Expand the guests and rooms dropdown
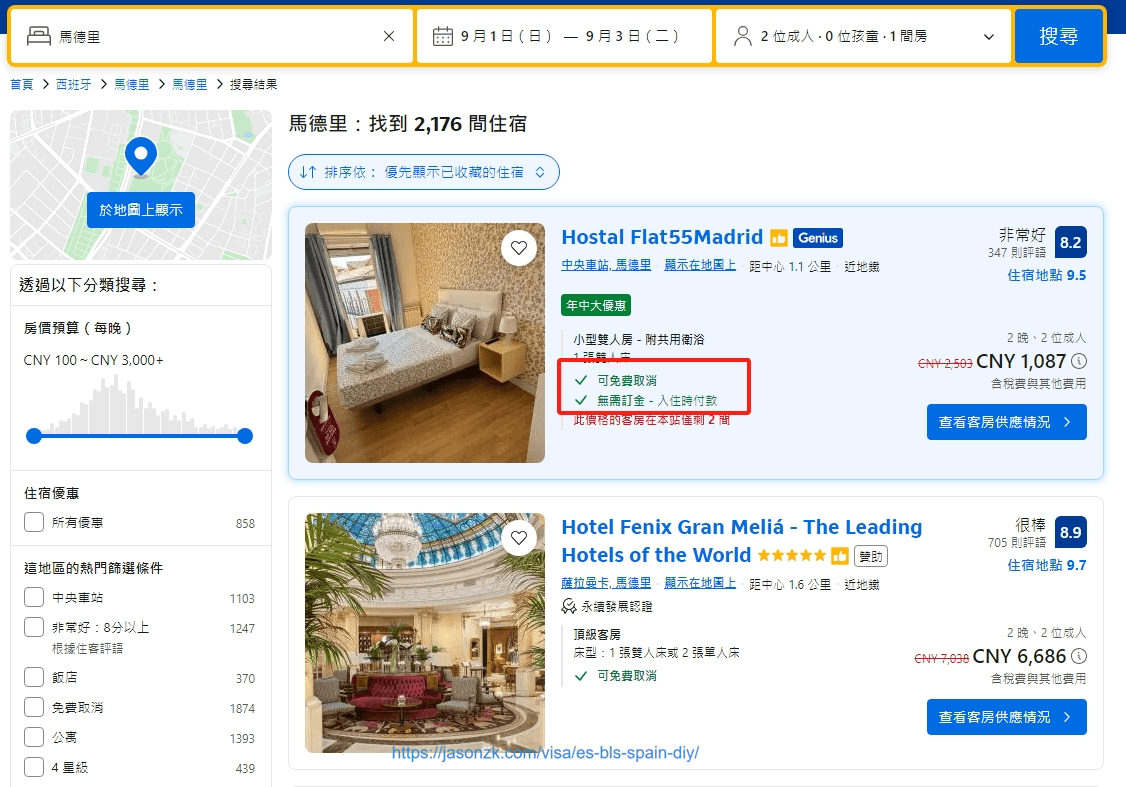 pyautogui.click(x=863, y=36)
